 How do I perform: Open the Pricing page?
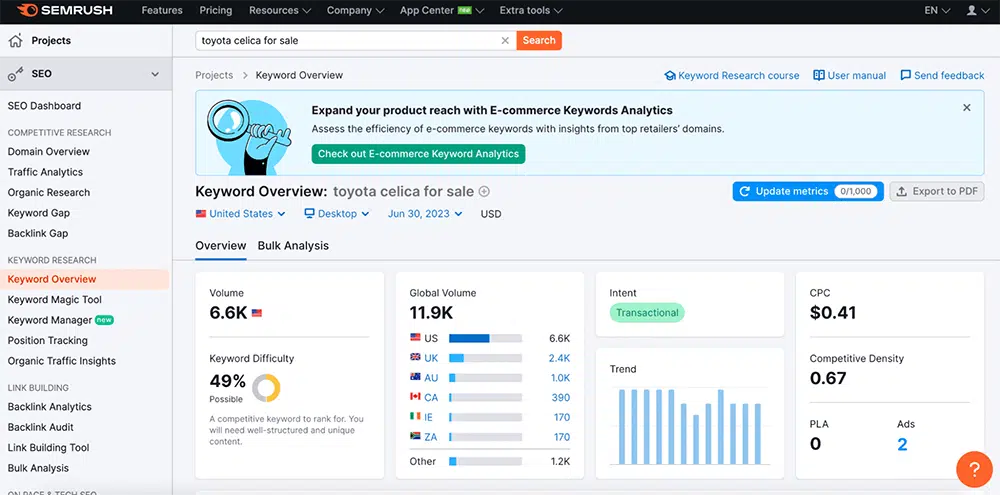tap(216, 10)
